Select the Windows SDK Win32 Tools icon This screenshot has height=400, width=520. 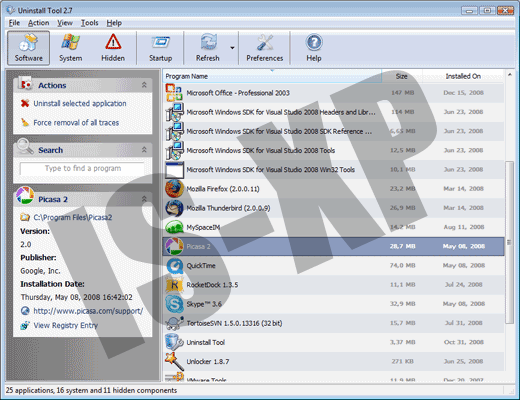[174, 170]
